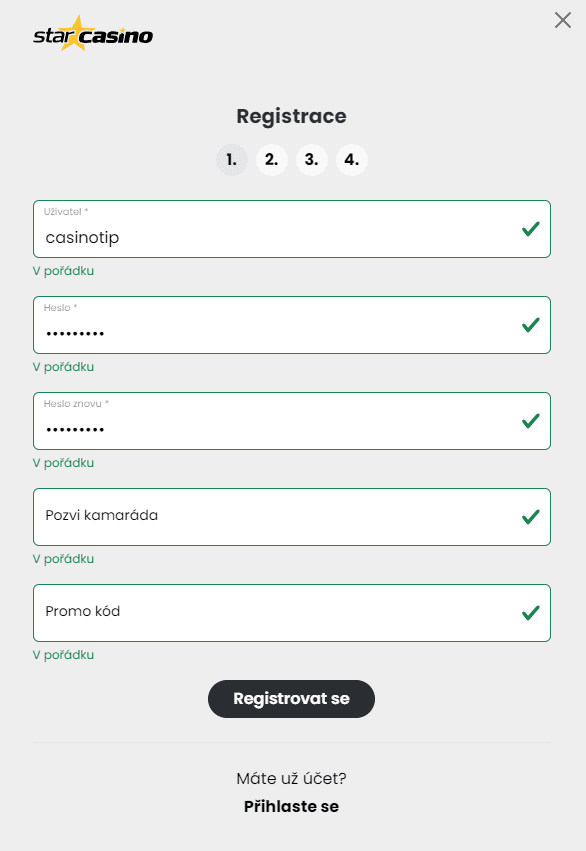Click the Heslo password field
The image size is (586, 851).
click(250, 330)
